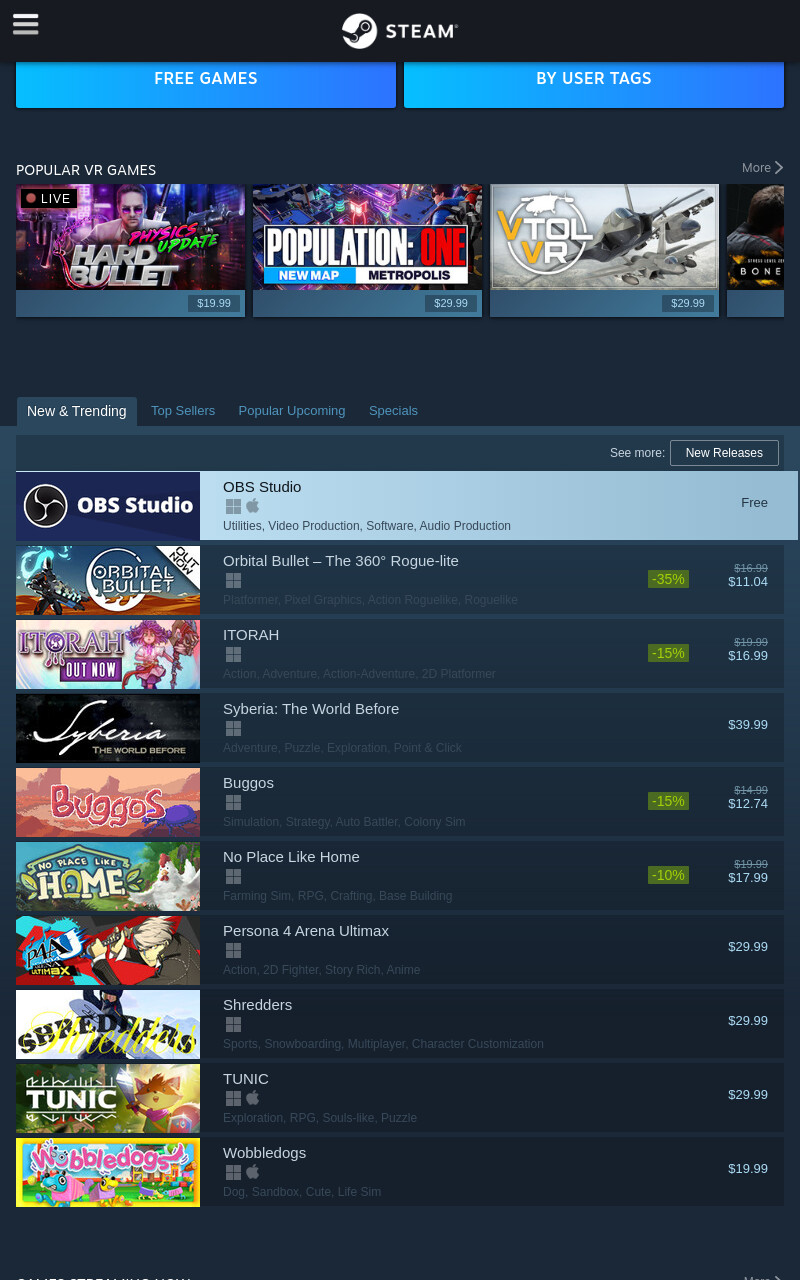Image resolution: width=800 pixels, height=1280 pixels.
Task: Open the hamburger menu icon
Action: point(26,24)
